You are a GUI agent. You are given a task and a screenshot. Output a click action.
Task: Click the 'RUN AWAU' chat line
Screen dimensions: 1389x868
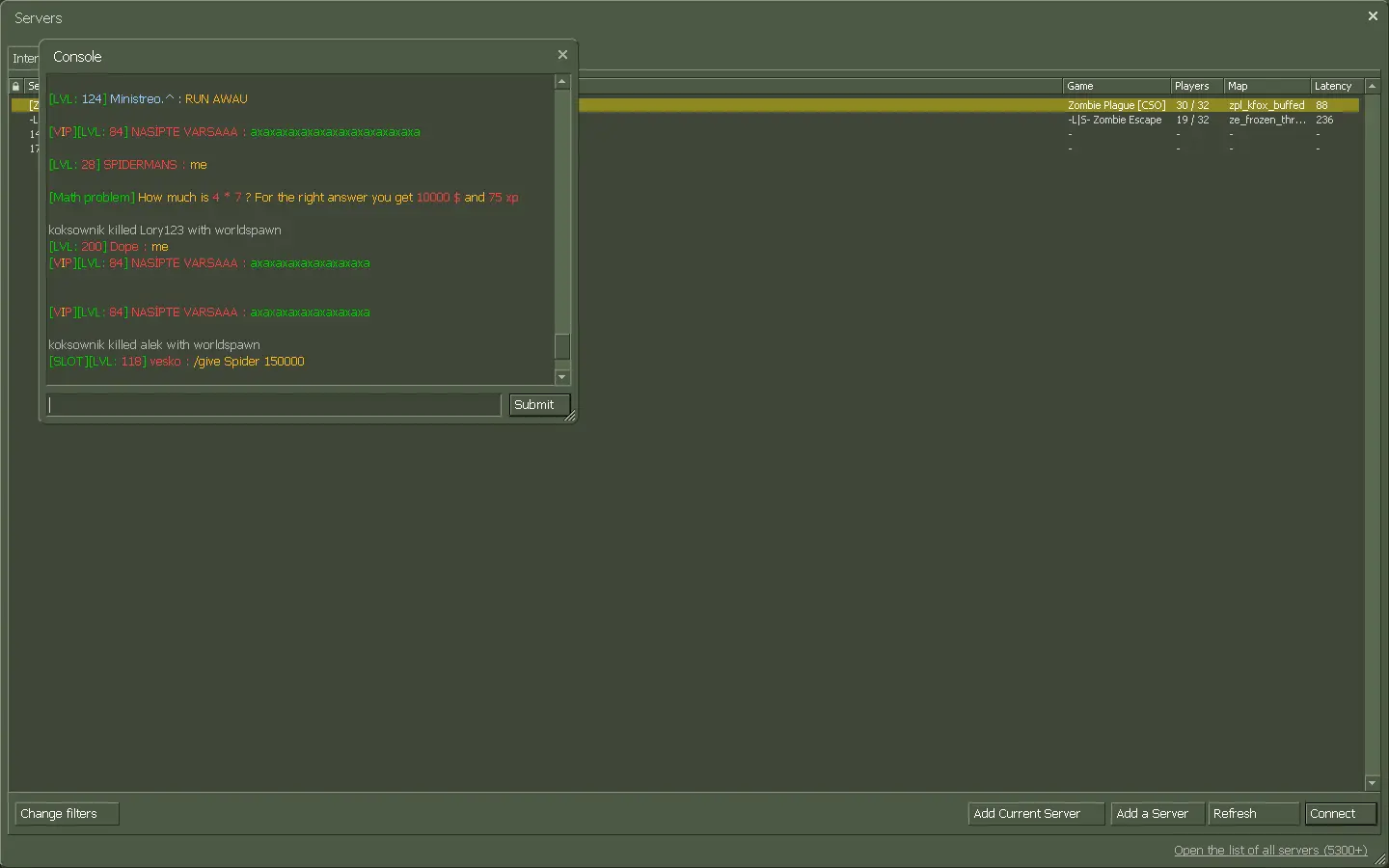click(x=148, y=99)
